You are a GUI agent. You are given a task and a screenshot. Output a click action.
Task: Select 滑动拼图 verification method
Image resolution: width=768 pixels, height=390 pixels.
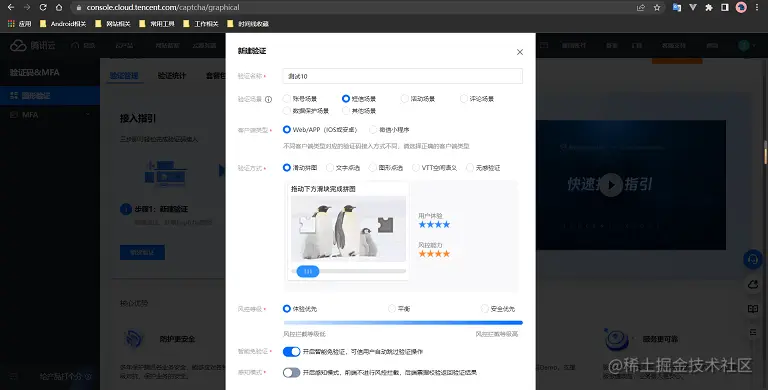click(x=287, y=168)
